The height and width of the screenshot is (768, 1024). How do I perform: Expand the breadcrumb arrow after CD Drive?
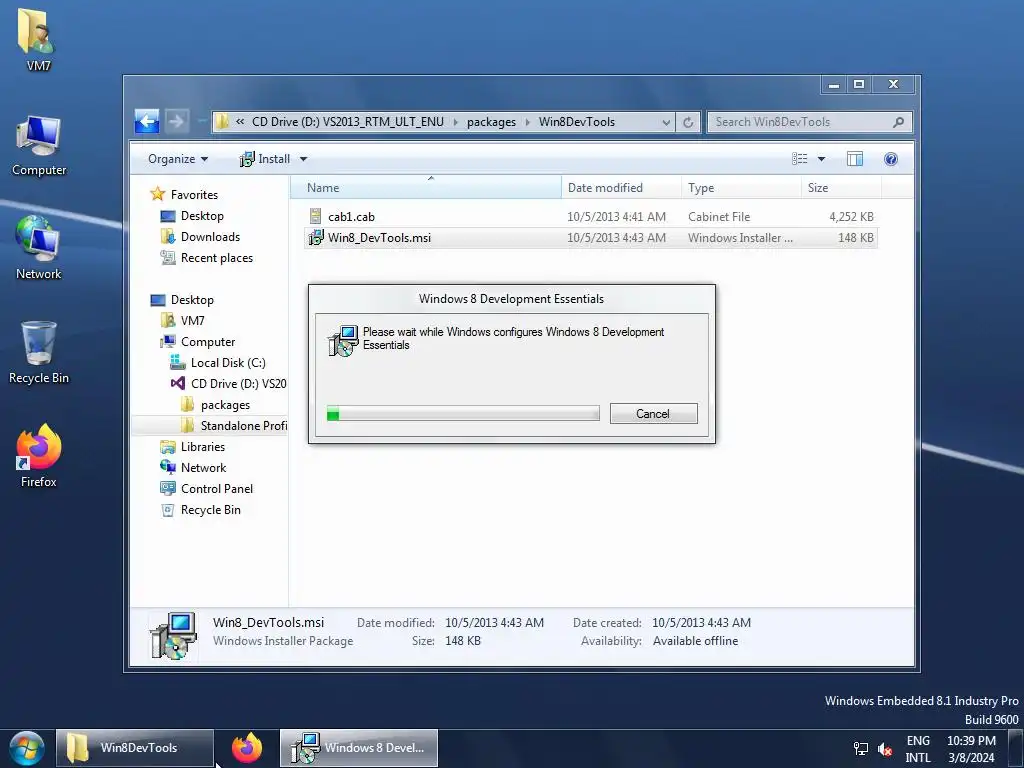(455, 122)
